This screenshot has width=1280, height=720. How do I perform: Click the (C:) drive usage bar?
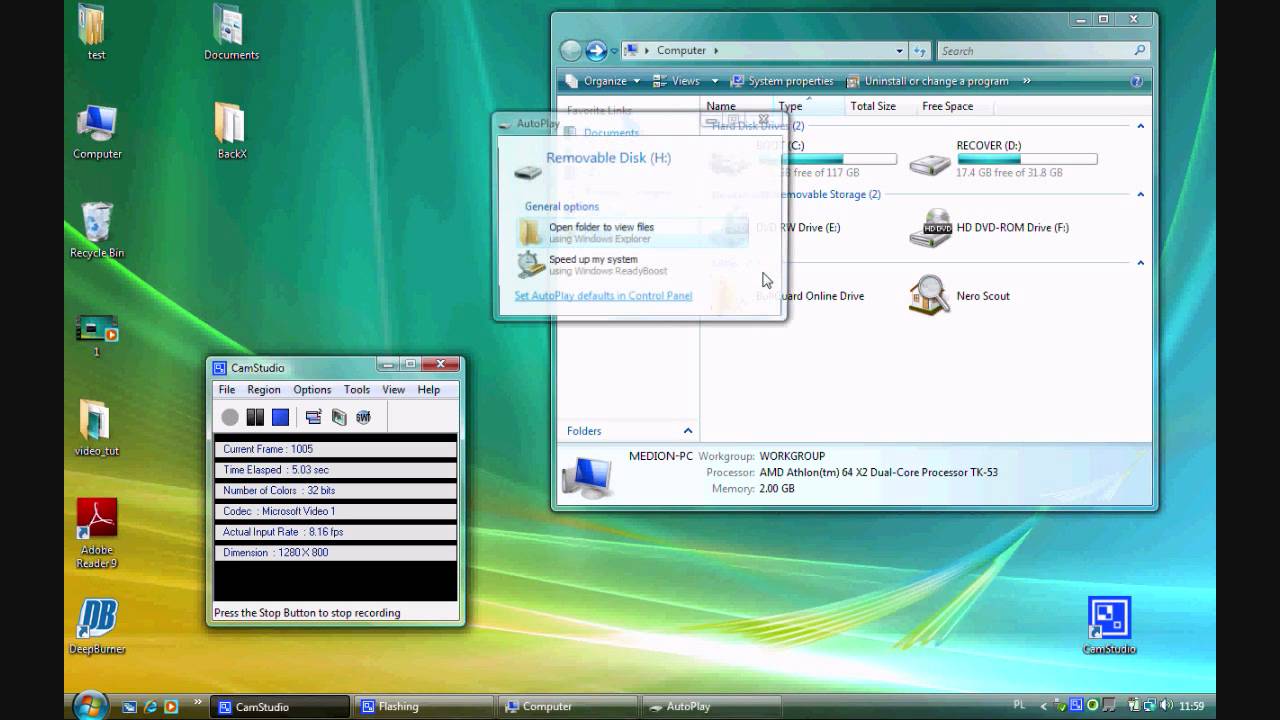click(x=827, y=159)
